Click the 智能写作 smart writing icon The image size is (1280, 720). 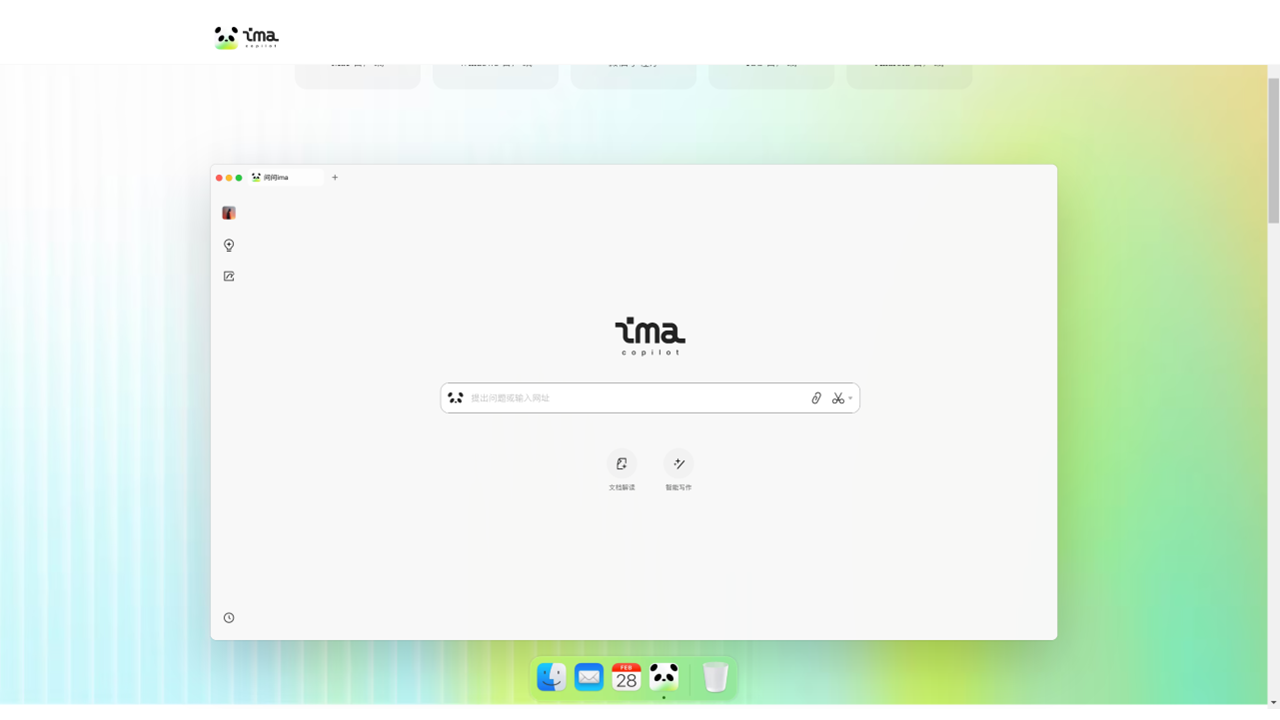[678, 464]
